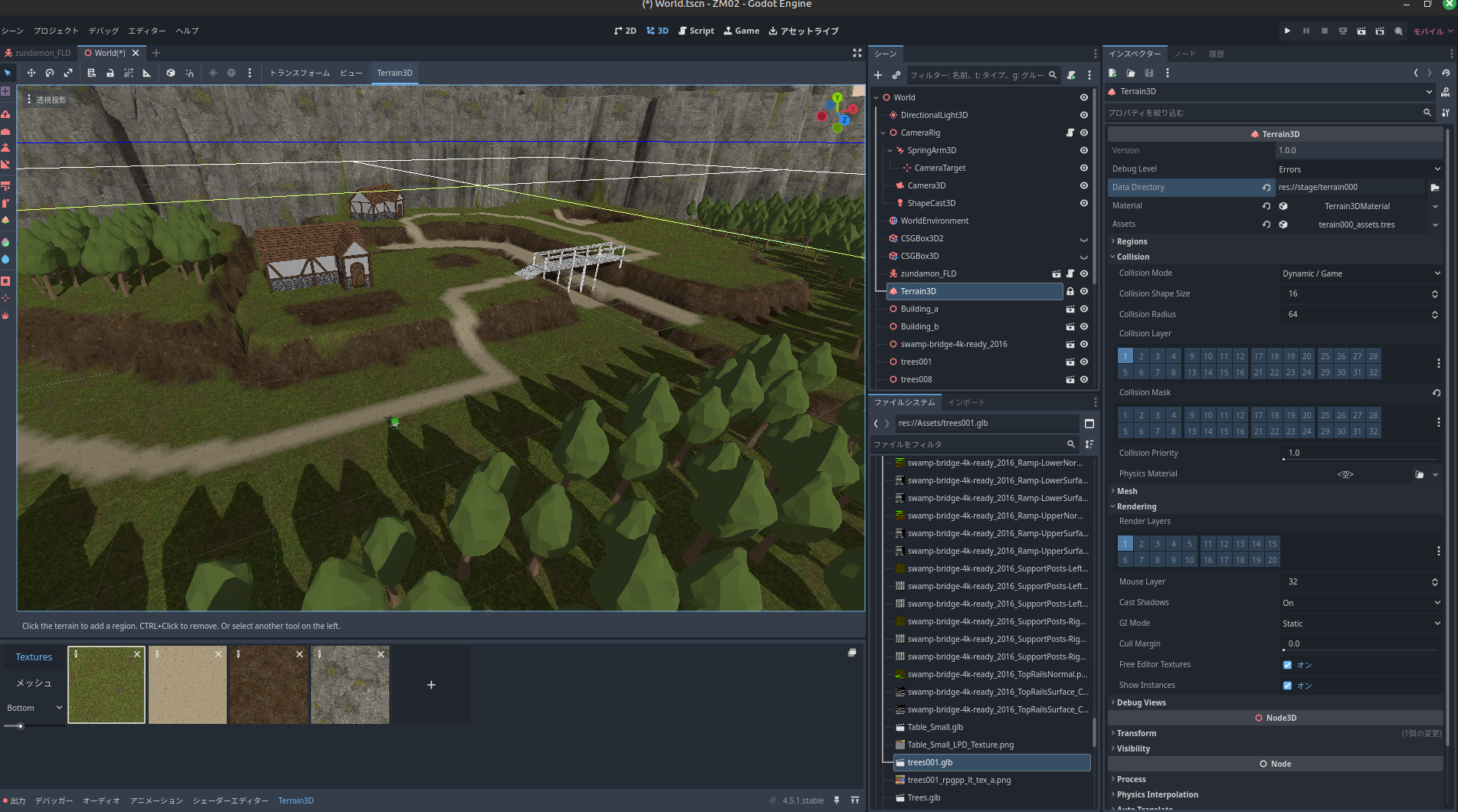Image resolution: width=1458 pixels, height=812 pixels.
Task: Click the Run Project play button
Action: (1287, 31)
